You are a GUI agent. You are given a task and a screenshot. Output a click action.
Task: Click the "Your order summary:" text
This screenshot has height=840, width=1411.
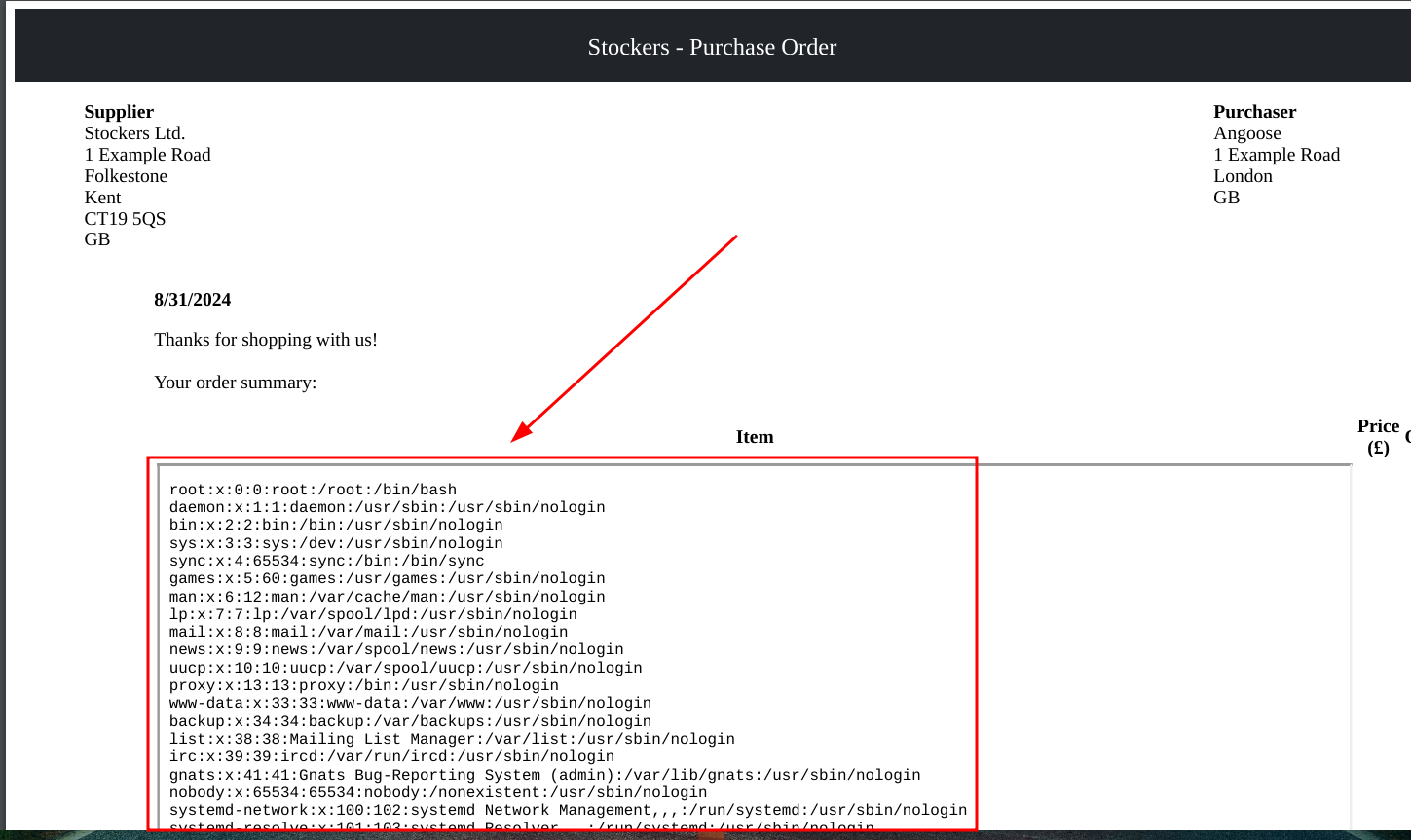(236, 383)
